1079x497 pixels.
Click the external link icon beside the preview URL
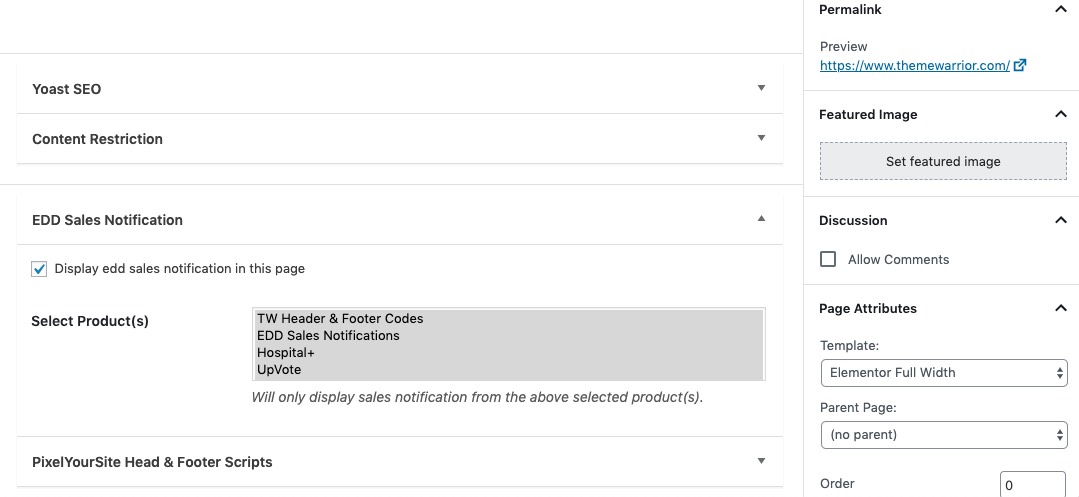1020,66
